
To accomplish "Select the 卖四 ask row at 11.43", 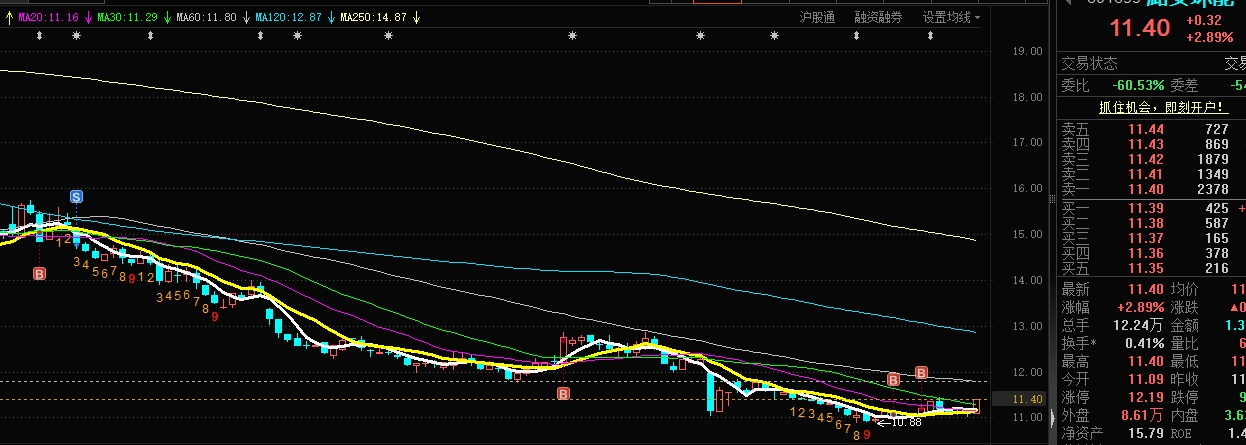I will click(1153, 145).
